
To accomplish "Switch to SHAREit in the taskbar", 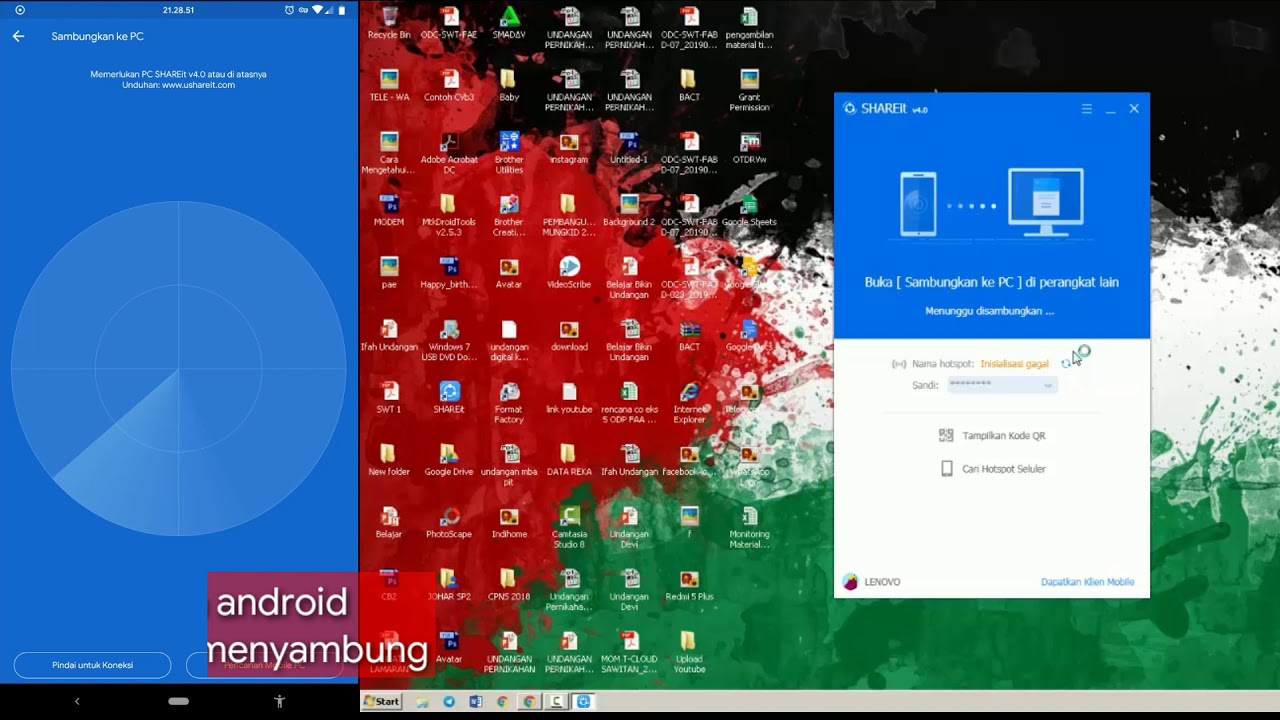I will tap(583, 702).
